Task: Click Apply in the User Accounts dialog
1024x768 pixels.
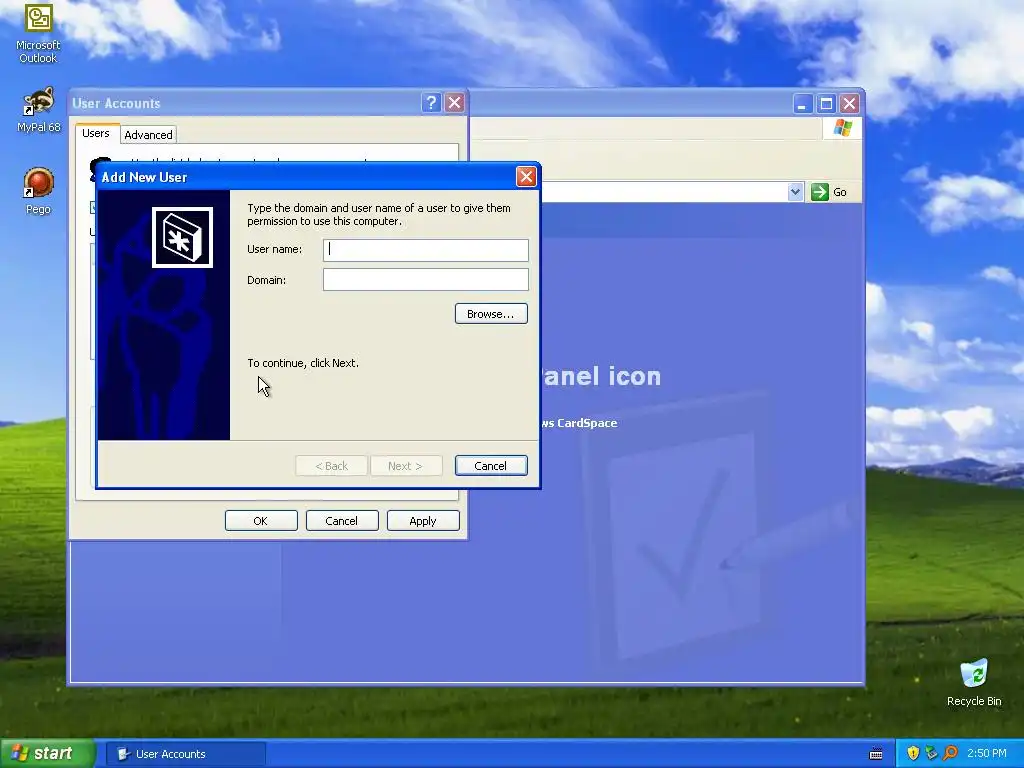Action: pos(423,520)
